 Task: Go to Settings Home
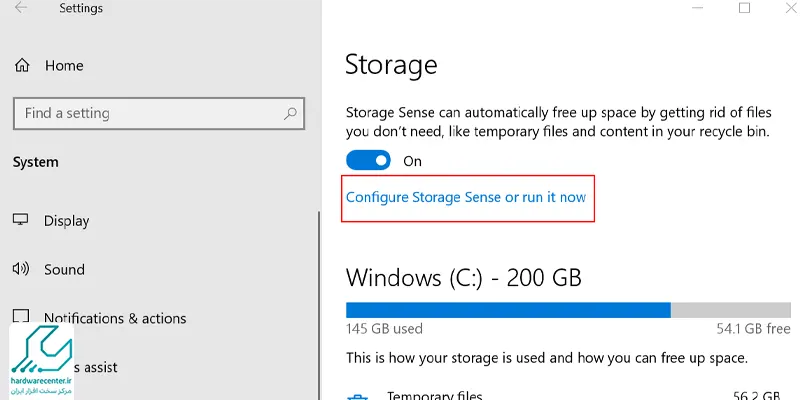pyautogui.click(x=64, y=66)
